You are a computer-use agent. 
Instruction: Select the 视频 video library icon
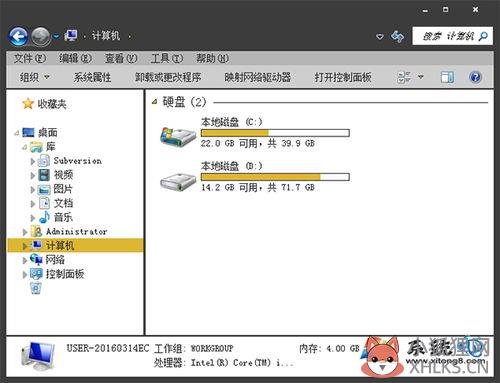[x=44, y=175]
